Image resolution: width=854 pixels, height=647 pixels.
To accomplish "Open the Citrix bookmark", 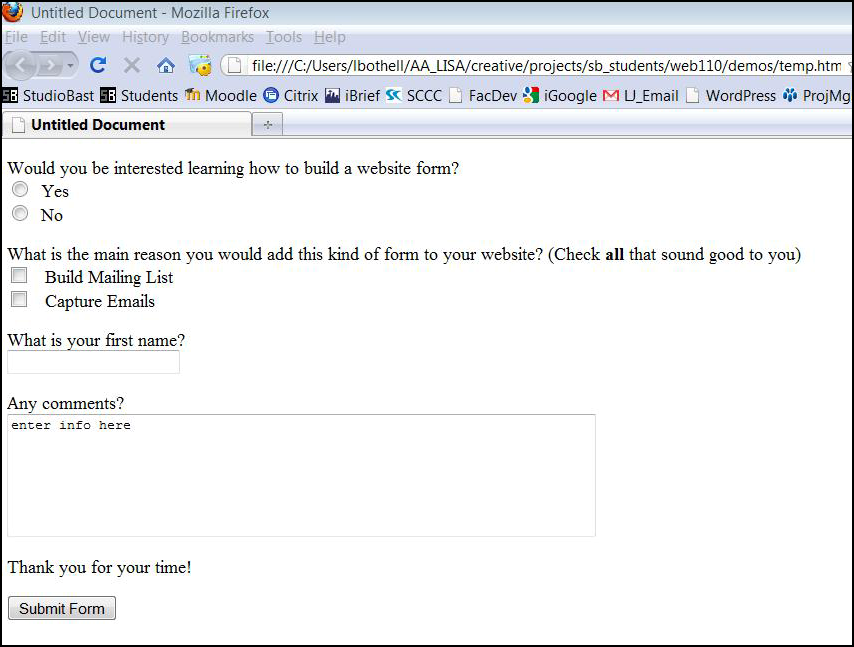I will click(x=290, y=96).
